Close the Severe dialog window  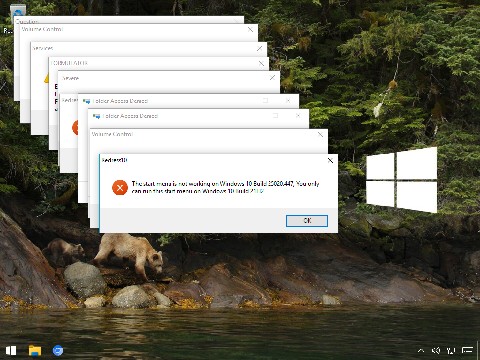coord(273,78)
